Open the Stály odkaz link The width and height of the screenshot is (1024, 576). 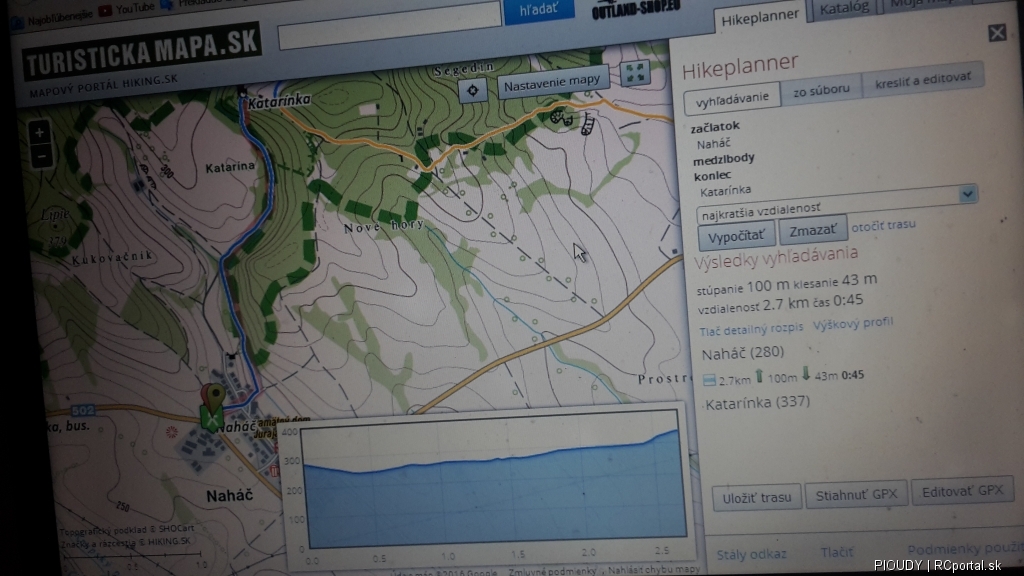pyautogui.click(x=751, y=554)
